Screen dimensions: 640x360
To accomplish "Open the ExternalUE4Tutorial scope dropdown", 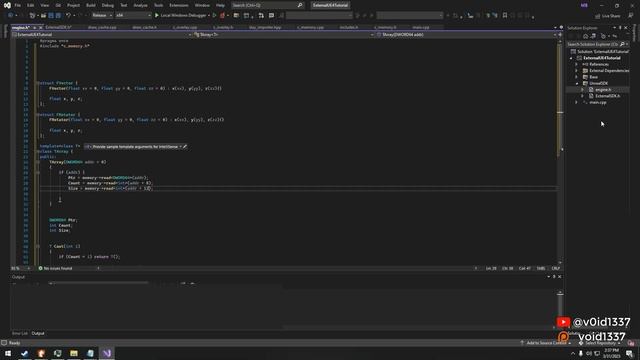I will (102, 35).
